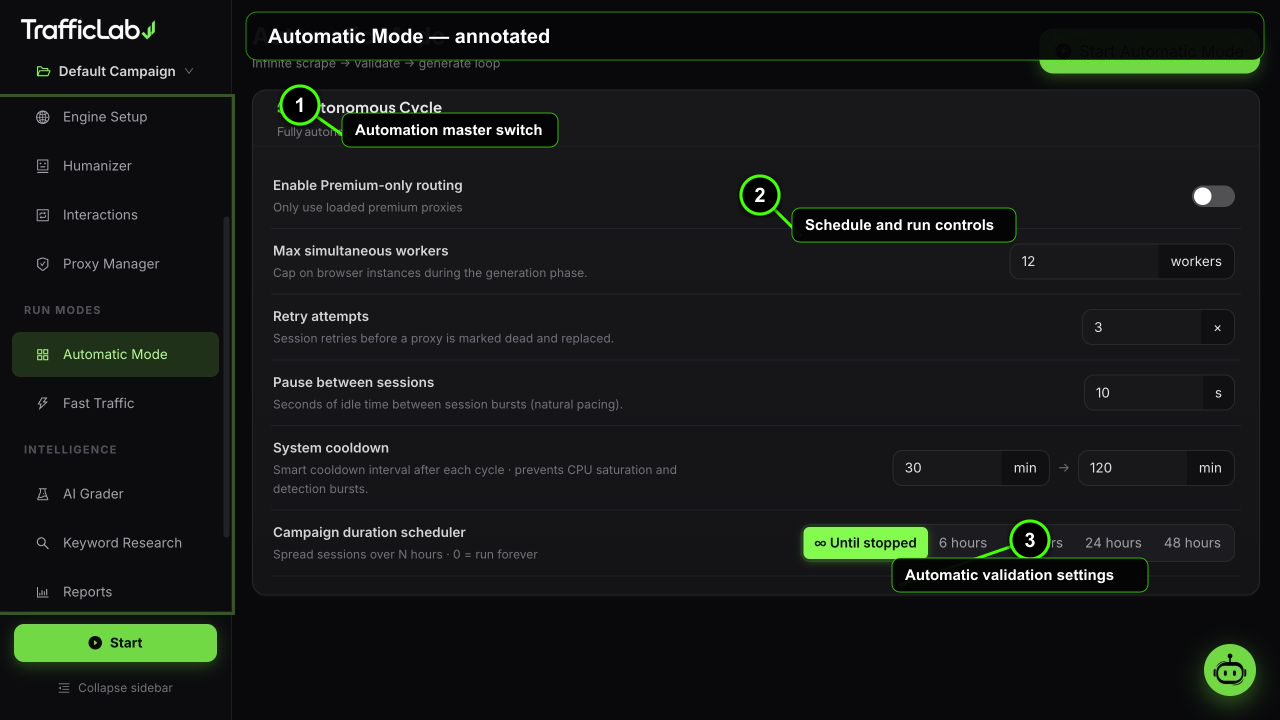
Task: Select Automatic Mode in the sidebar
Action: coord(115,354)
